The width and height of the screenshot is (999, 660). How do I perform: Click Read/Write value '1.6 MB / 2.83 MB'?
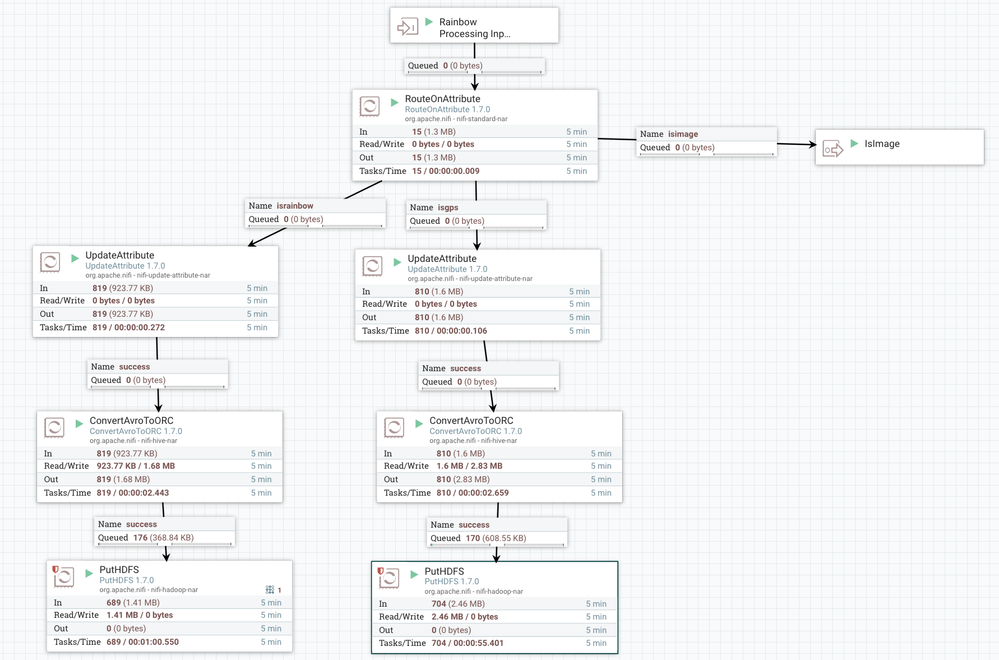(470, 466)
